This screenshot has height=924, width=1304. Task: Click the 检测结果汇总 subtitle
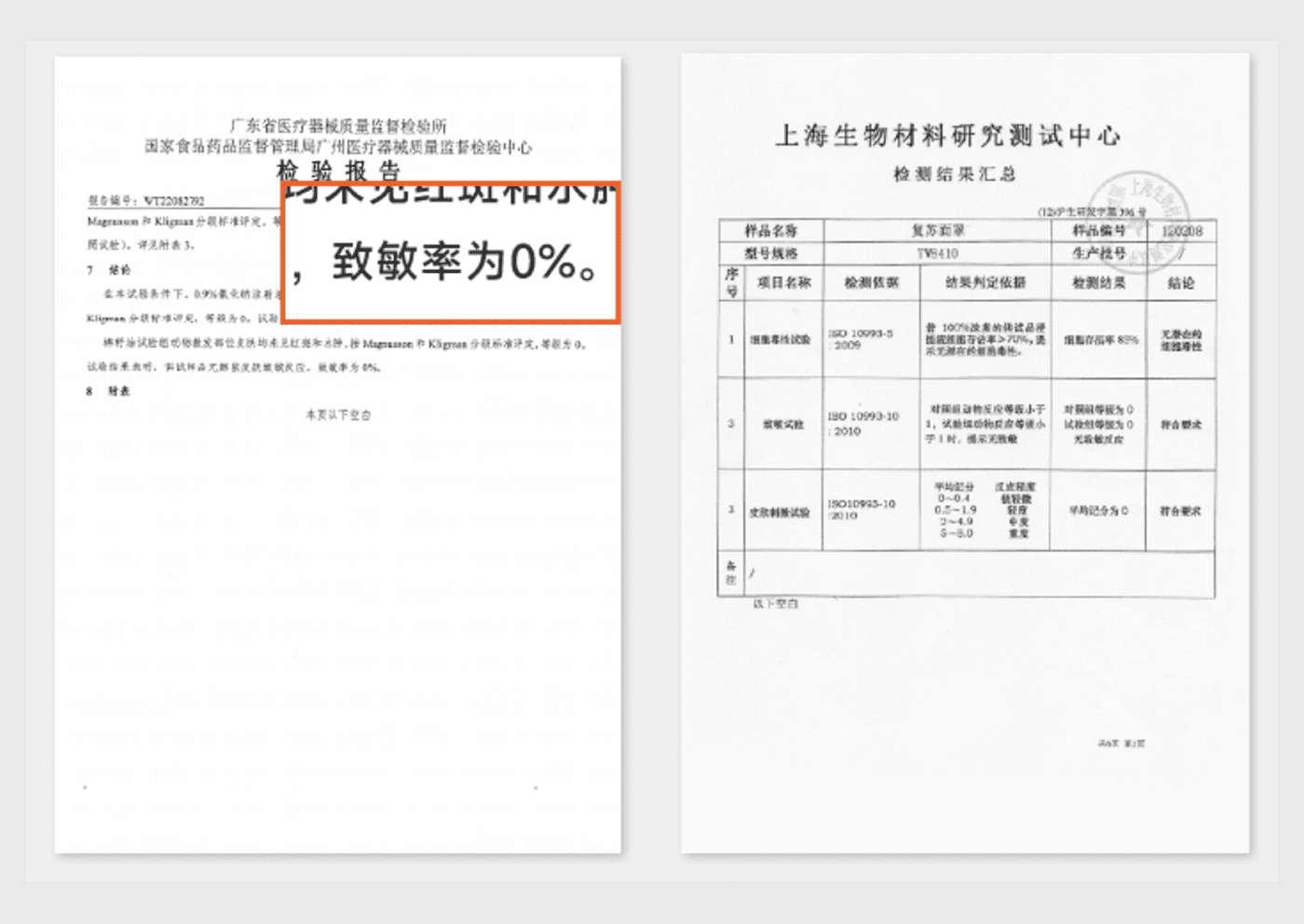point(954,174)
